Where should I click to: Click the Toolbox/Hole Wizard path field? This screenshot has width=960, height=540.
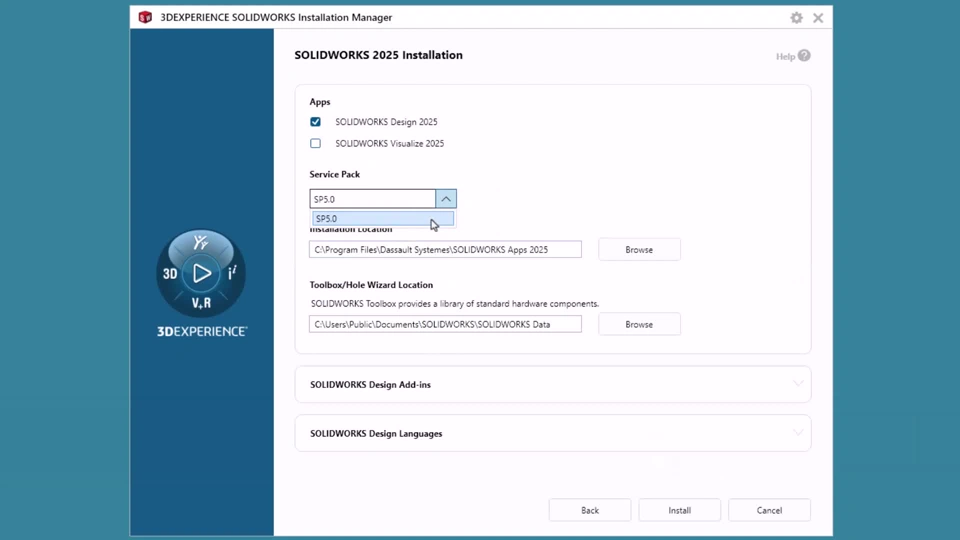(x=445, y=324)
